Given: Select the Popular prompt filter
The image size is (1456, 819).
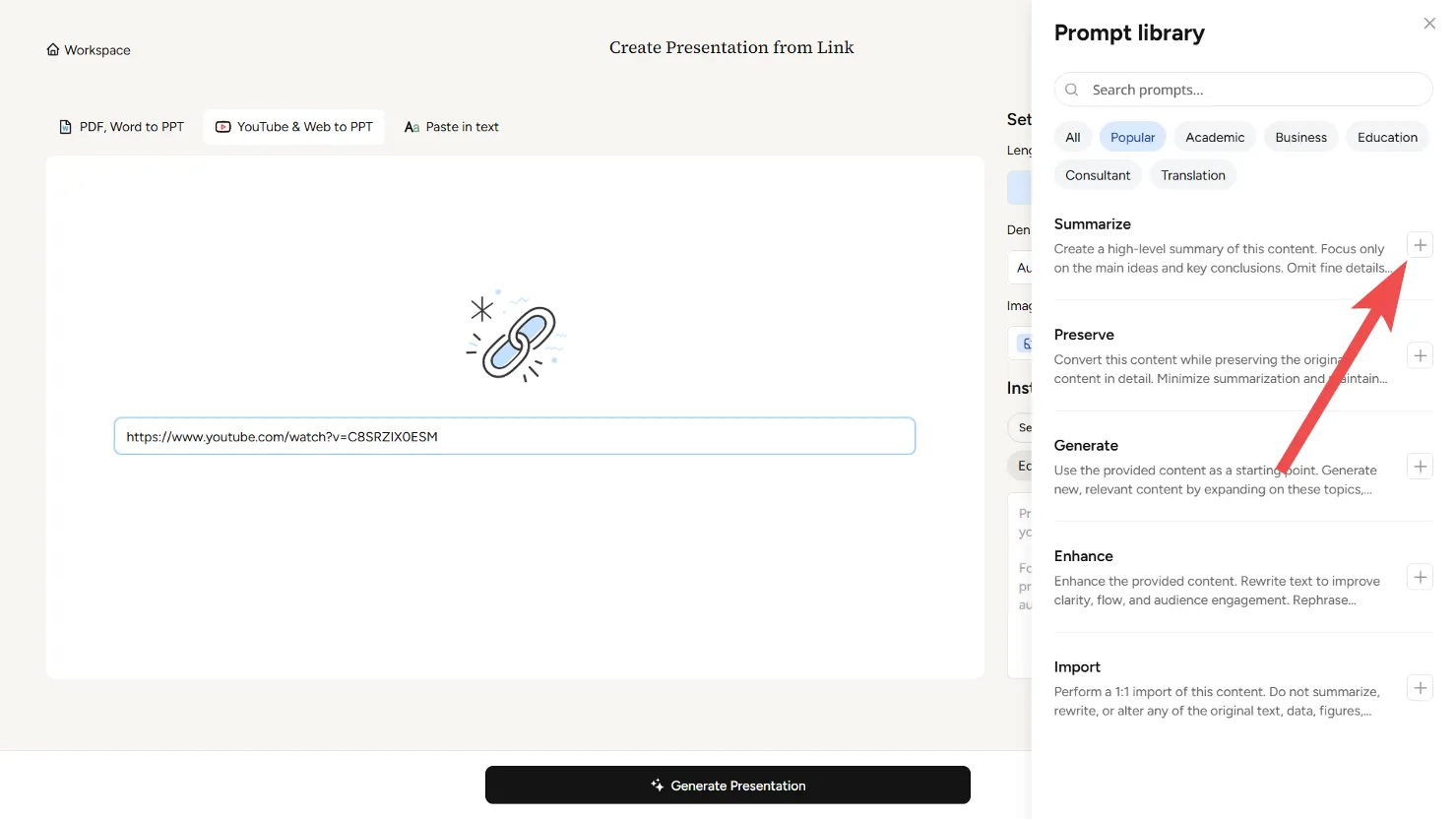Looking at the screenshot, I should coord(1132,138).
